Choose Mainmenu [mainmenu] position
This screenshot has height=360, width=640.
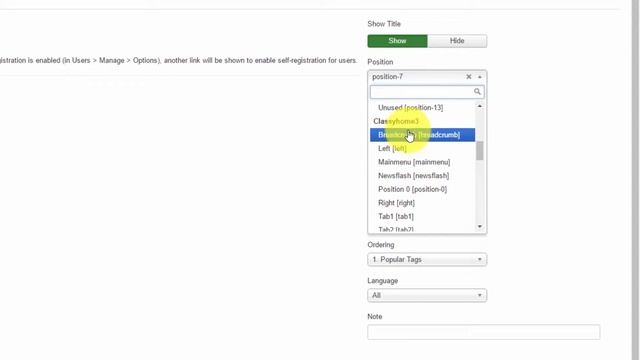(422, 162)
